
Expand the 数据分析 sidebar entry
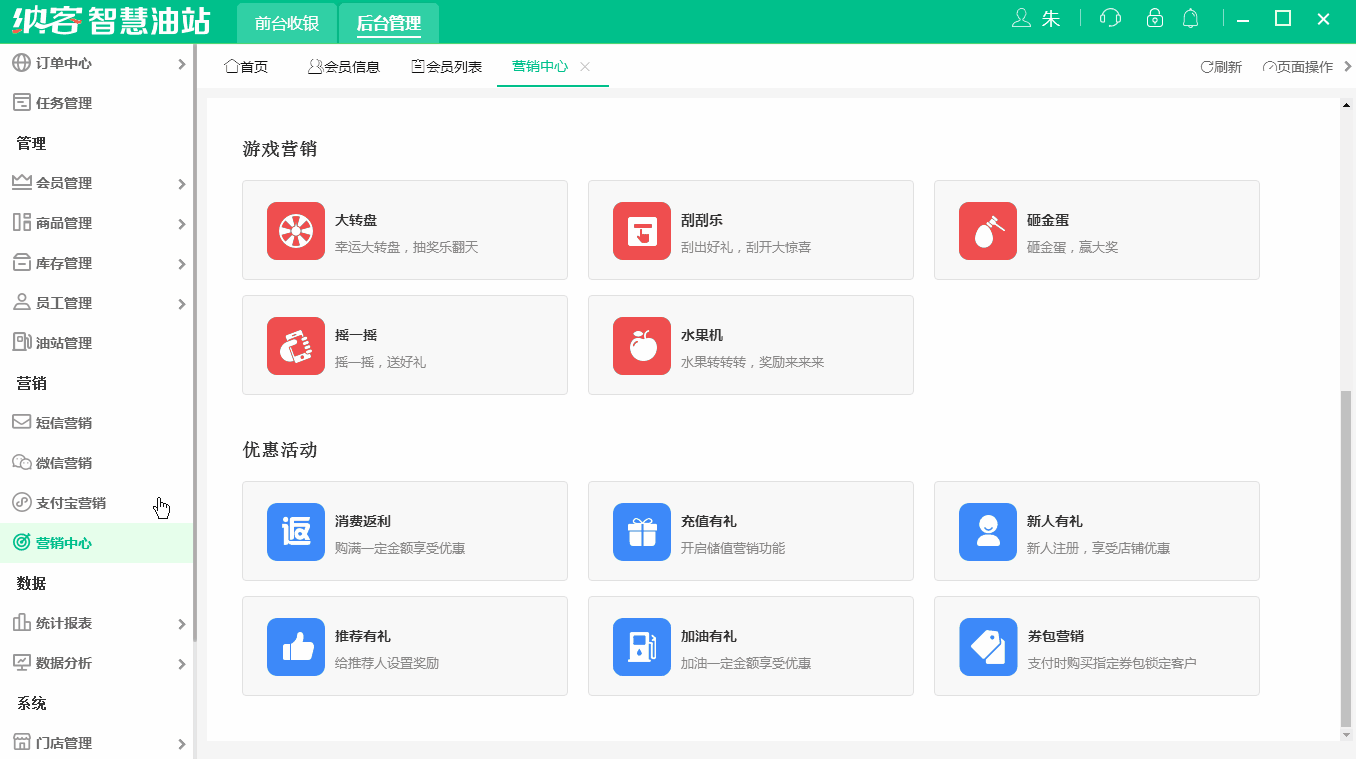(x=97, y=663)
